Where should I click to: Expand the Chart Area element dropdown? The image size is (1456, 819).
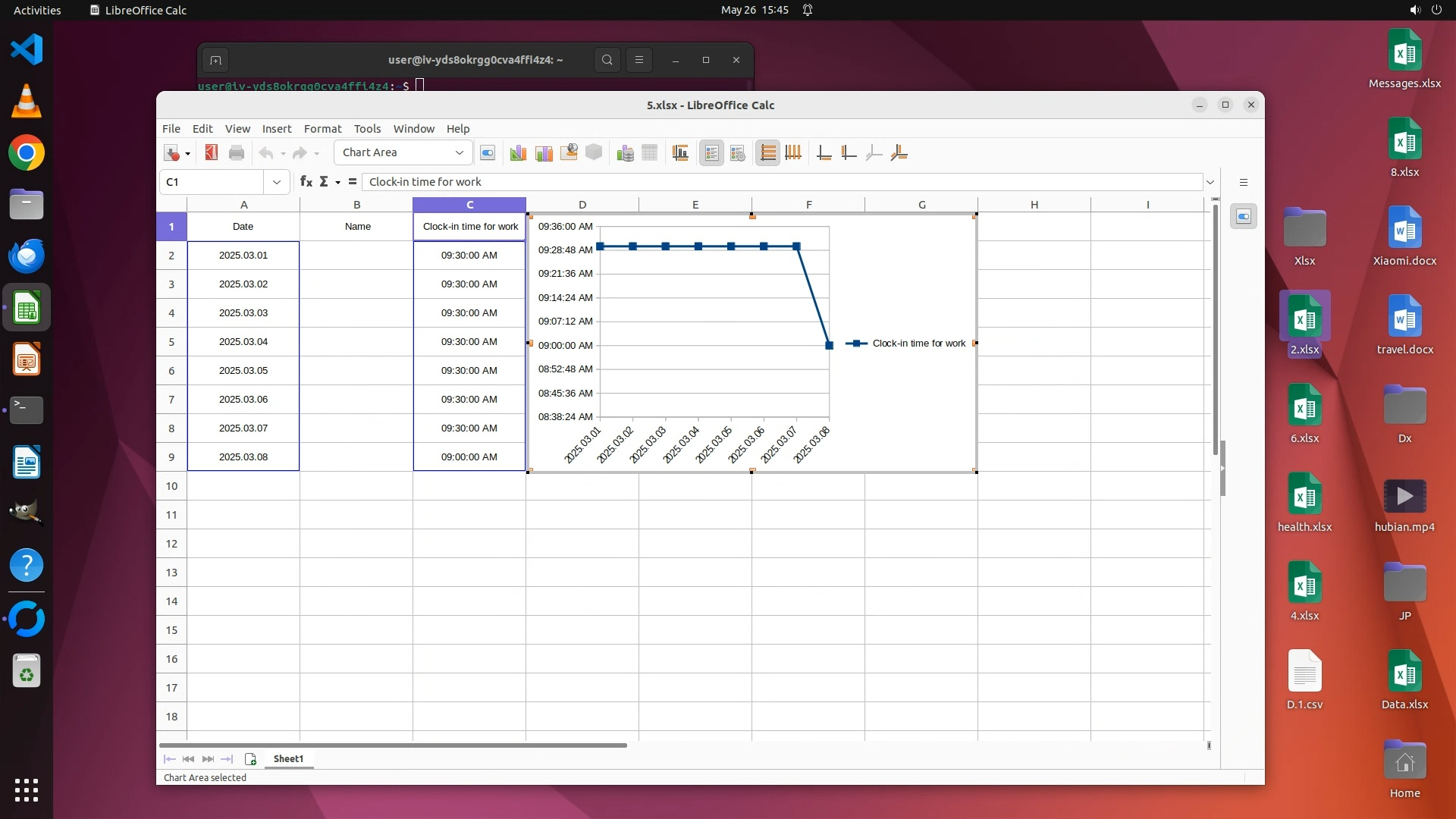click(459, 152)
